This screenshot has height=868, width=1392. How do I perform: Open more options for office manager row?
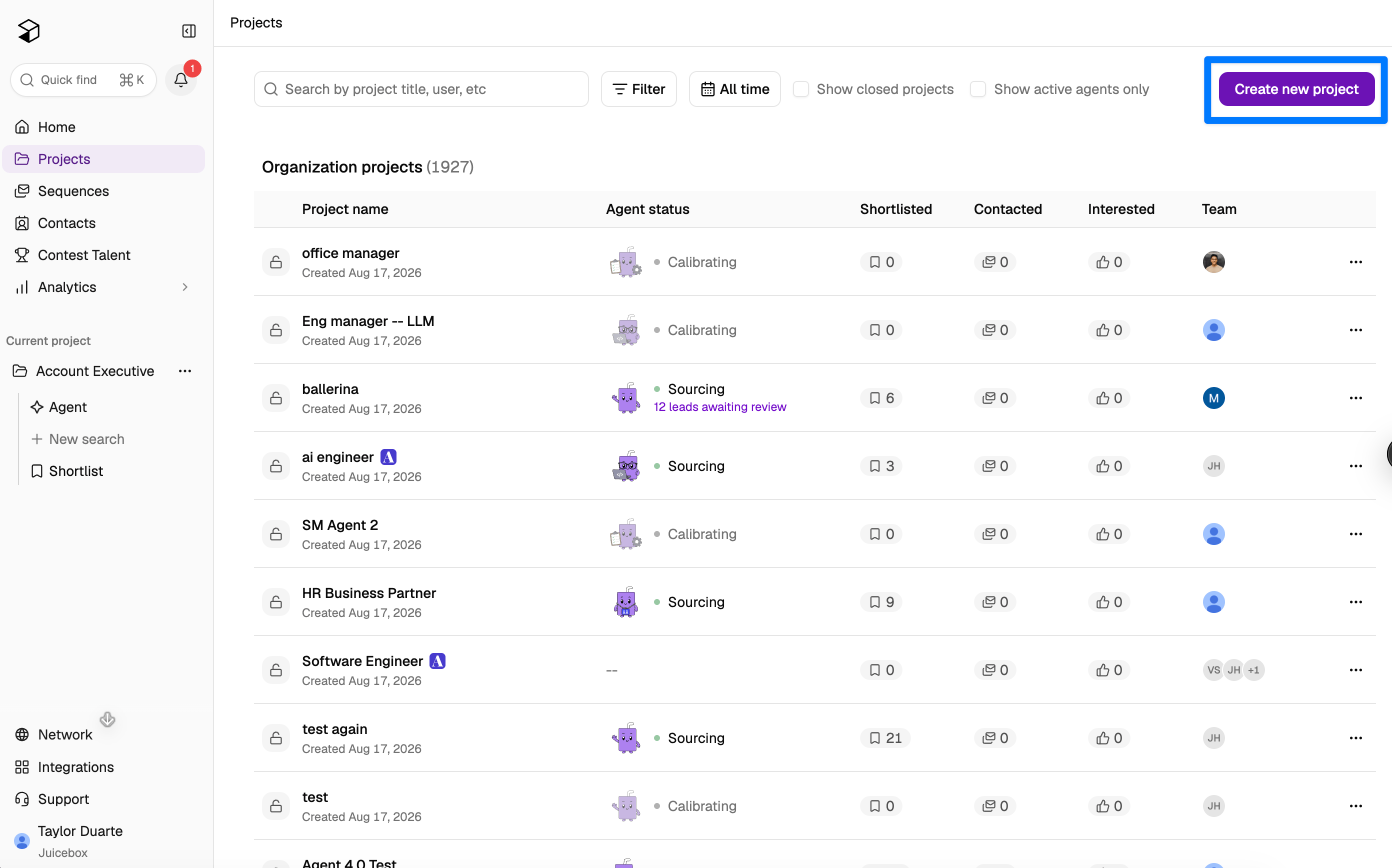point(1356,262)
